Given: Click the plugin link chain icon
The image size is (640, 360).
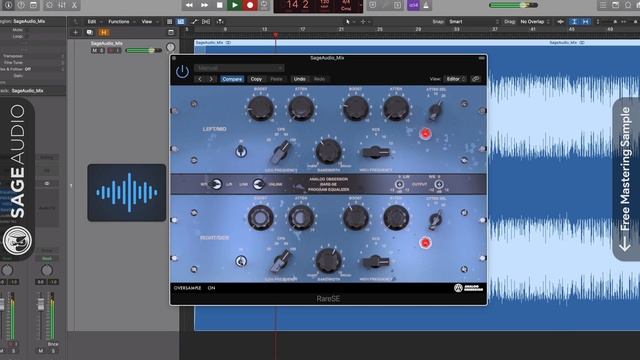Looking at the screenshot, I should [x=476, y=79].
